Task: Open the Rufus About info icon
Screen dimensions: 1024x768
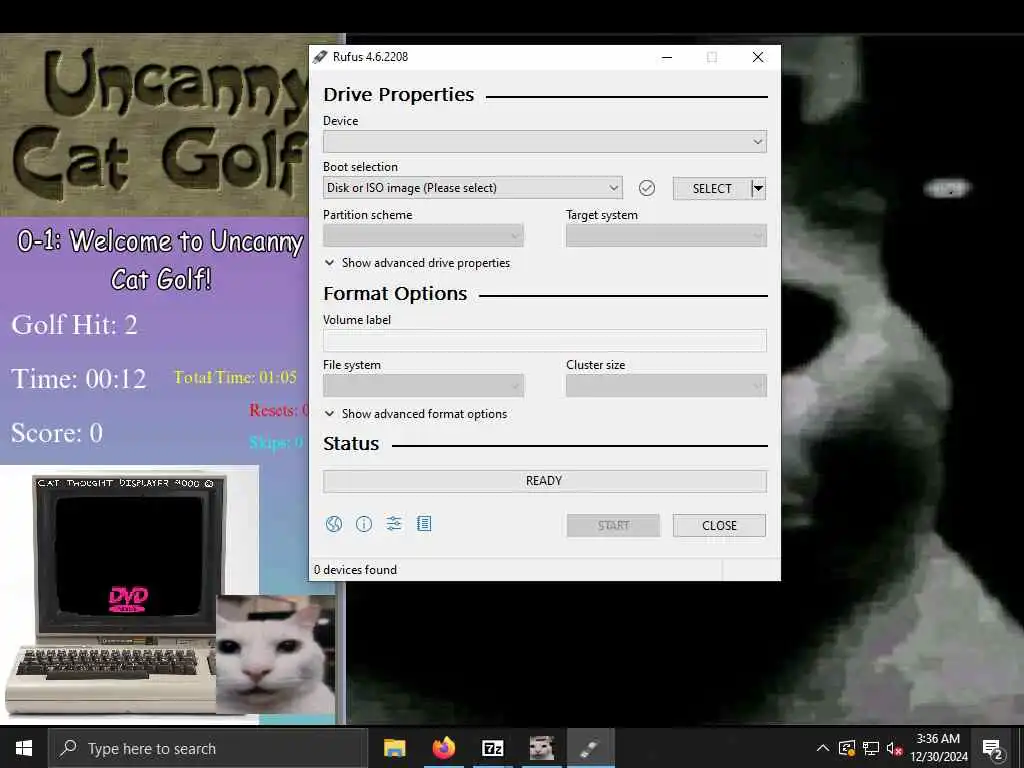Action: [364, 524]
